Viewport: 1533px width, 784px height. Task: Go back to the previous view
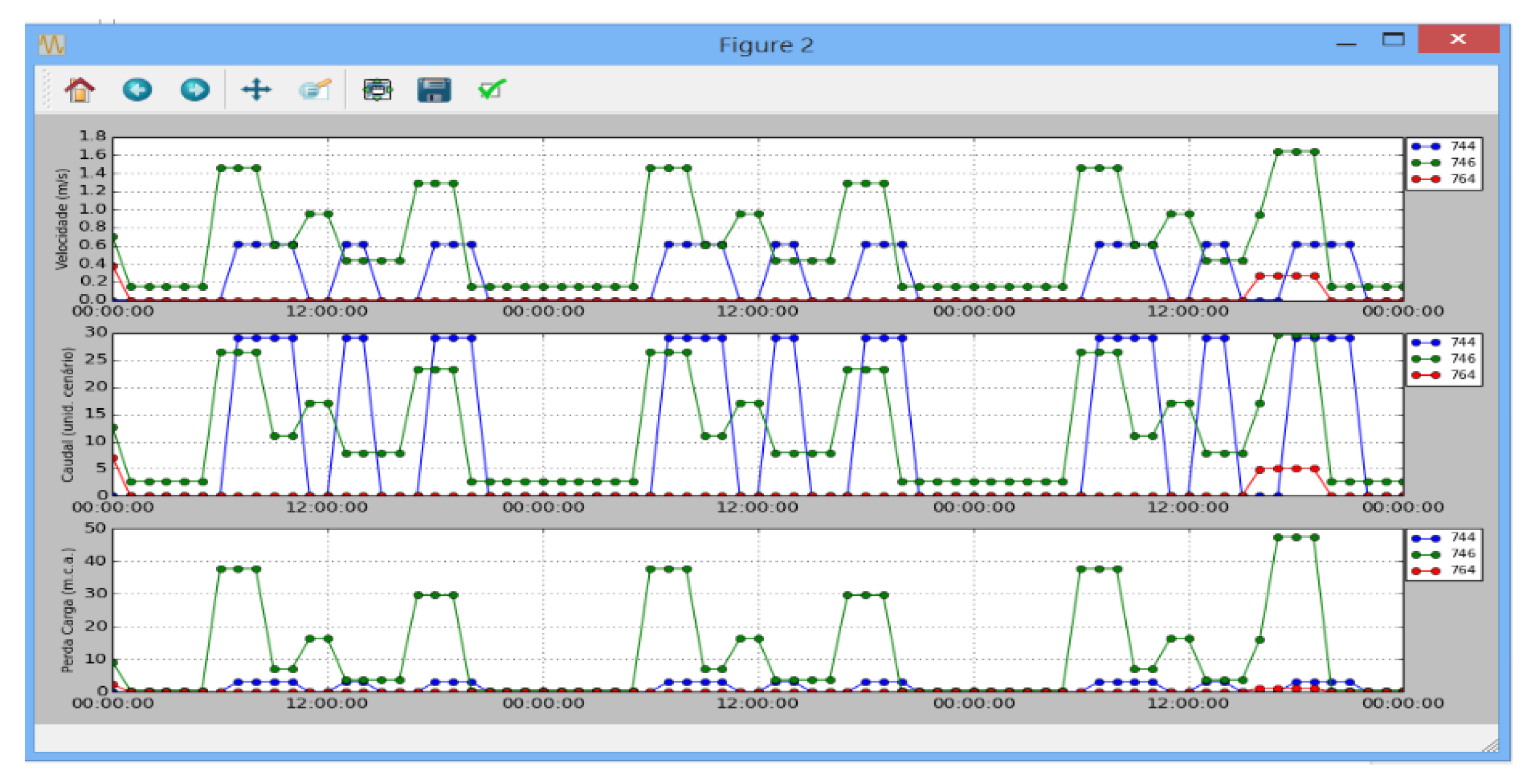click(137, 90)
